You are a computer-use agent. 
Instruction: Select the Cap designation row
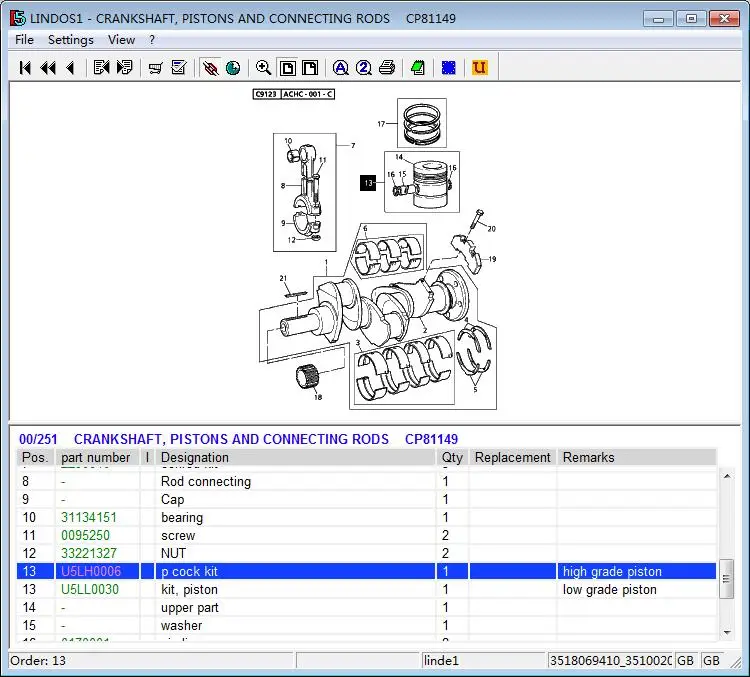[x=366, y=499]
